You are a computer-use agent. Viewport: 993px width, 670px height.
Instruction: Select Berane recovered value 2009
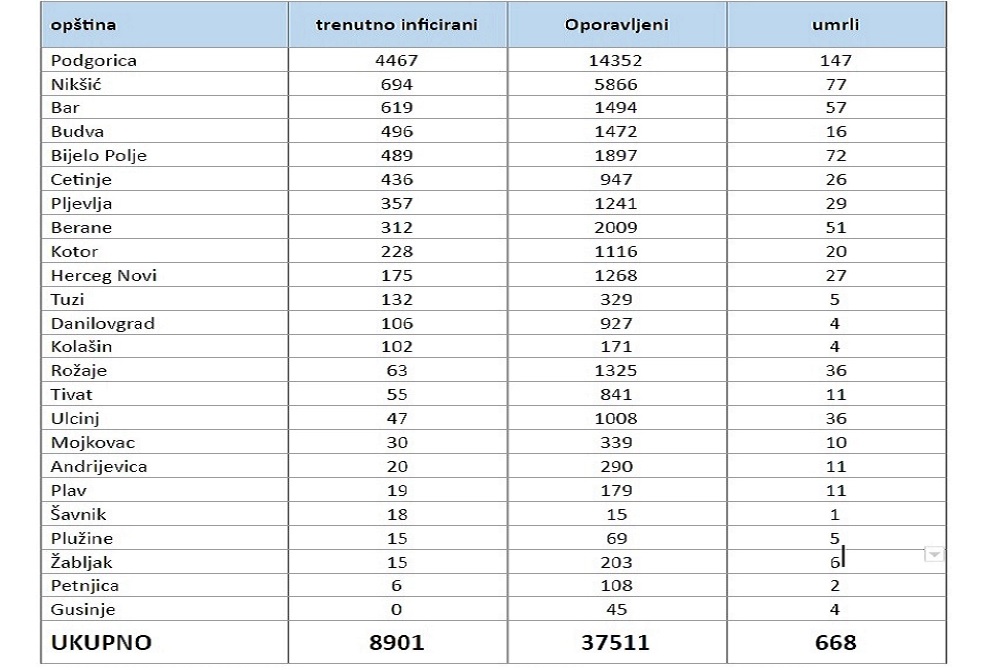pyautogui.click(x=616, y=228)
